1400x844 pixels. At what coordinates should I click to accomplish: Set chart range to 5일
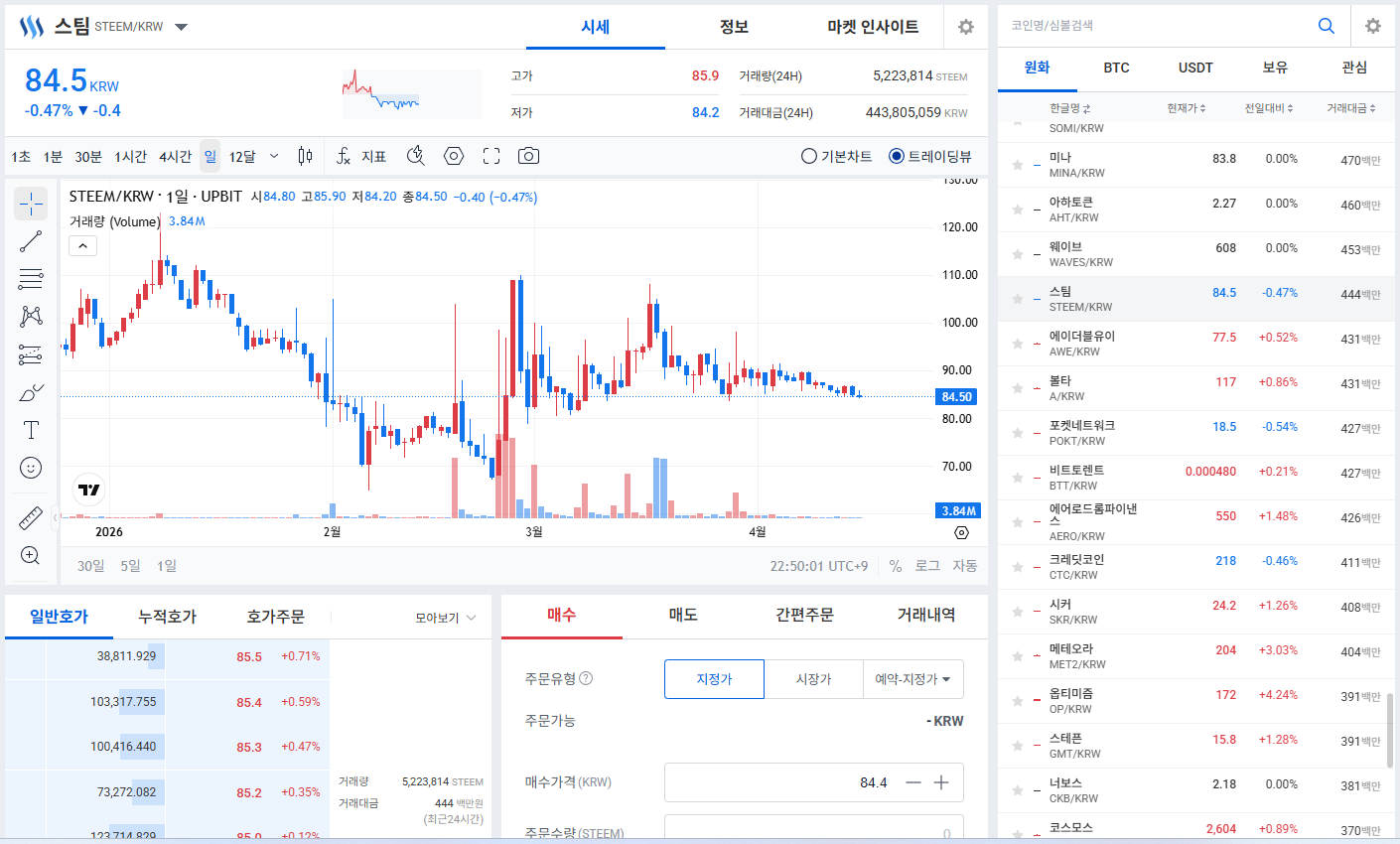[130, 566]
